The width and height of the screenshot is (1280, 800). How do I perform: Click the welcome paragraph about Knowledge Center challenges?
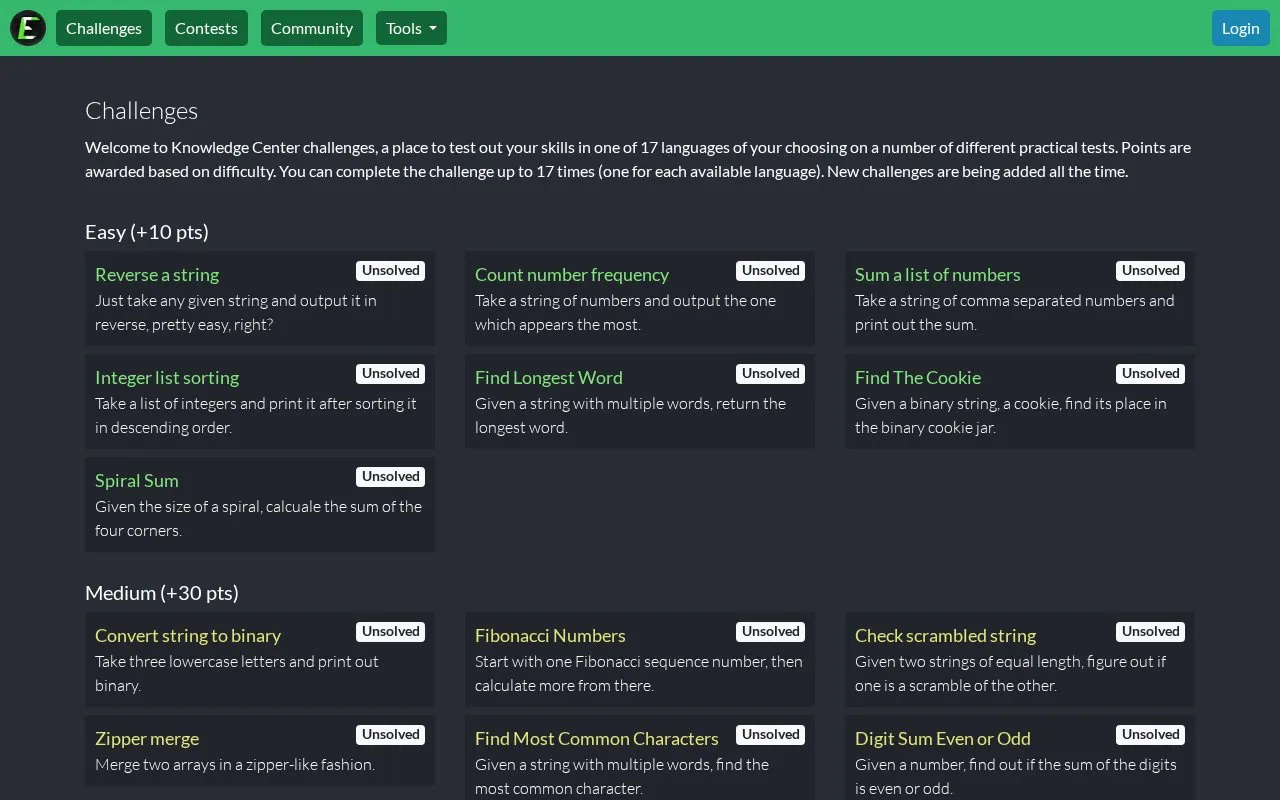[638, 159]
